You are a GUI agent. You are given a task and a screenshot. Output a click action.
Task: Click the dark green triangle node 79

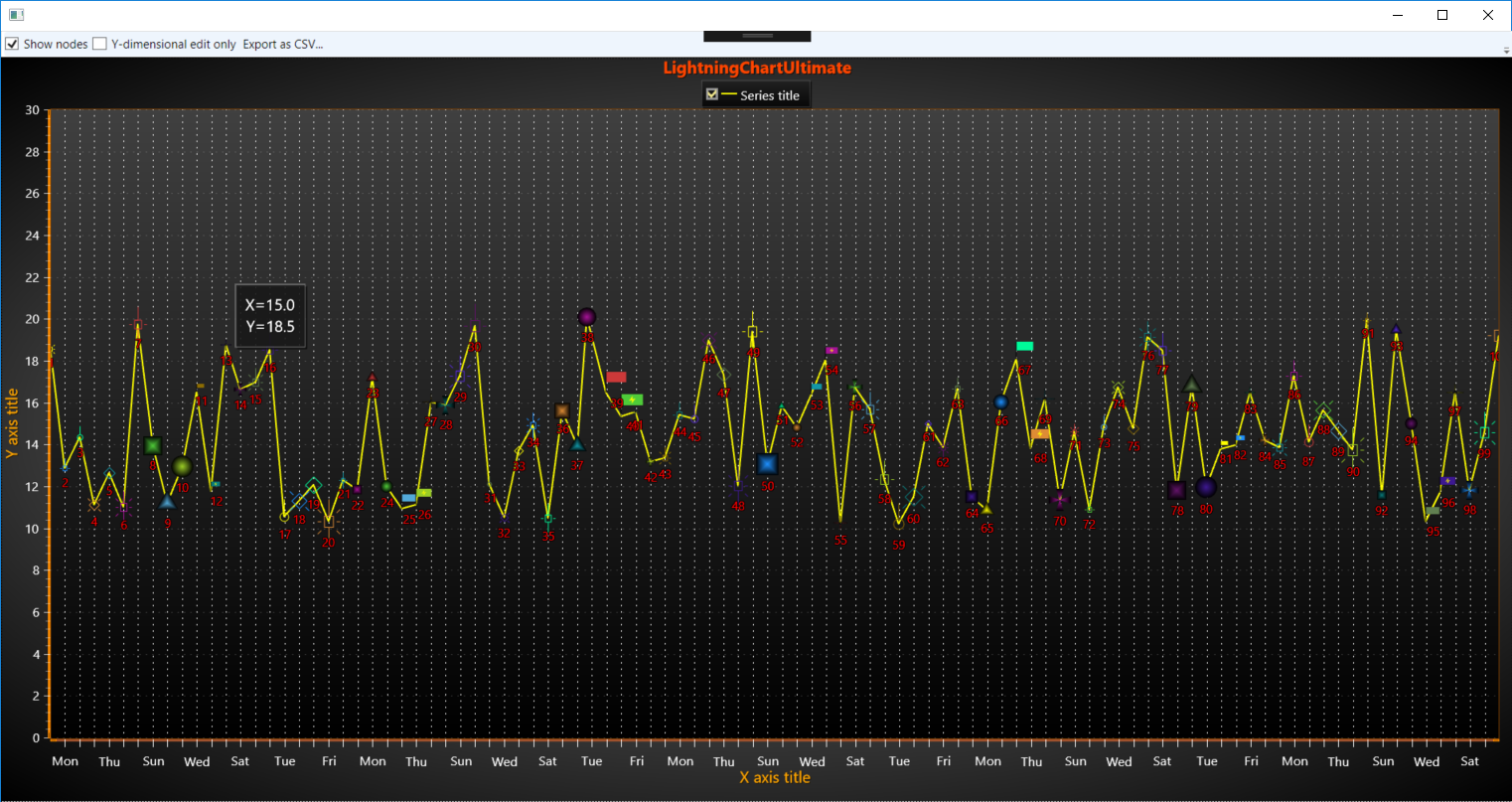(1191, 384)
